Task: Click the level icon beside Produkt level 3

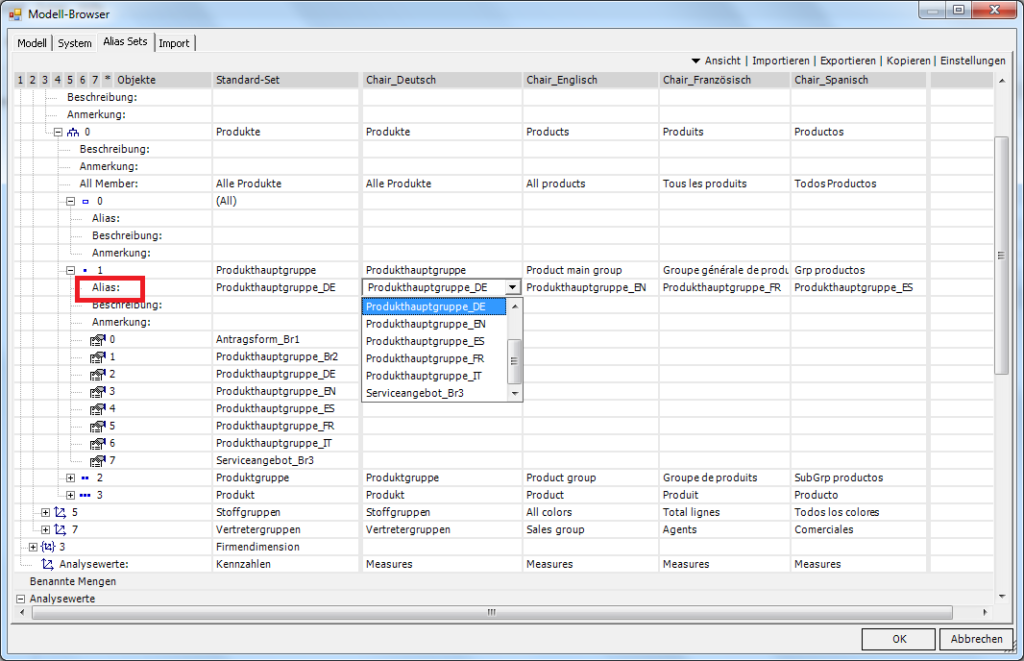Action: [x=85, y=494]
